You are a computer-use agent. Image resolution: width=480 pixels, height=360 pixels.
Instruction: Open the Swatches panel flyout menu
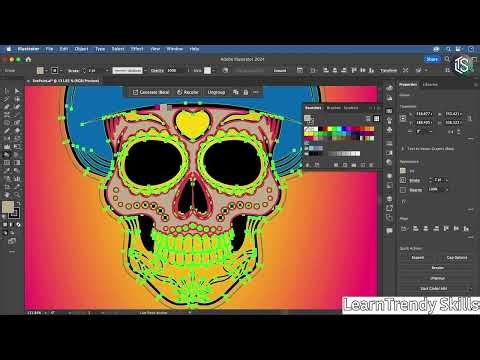pos(378,108)
